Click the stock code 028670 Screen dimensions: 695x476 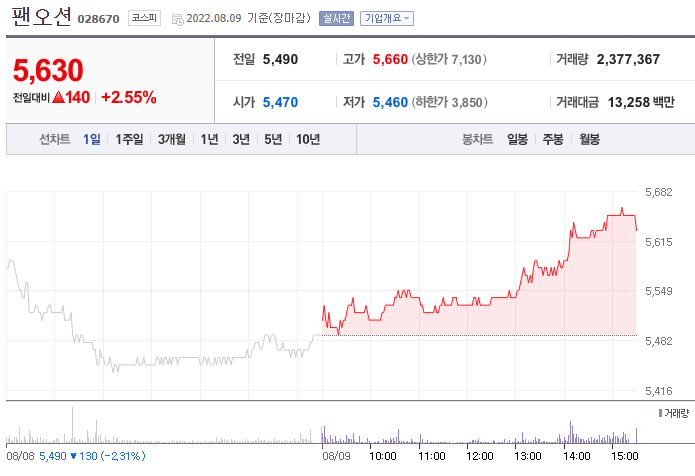click(x=98, y=19)
